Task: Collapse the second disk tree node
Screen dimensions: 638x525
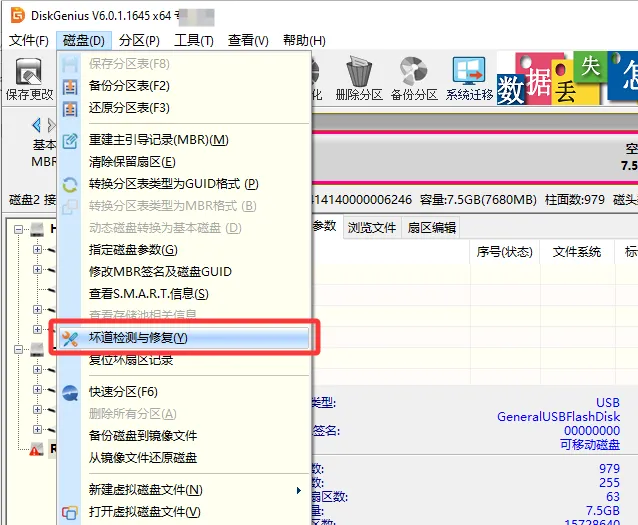Action: coord(18,350)
